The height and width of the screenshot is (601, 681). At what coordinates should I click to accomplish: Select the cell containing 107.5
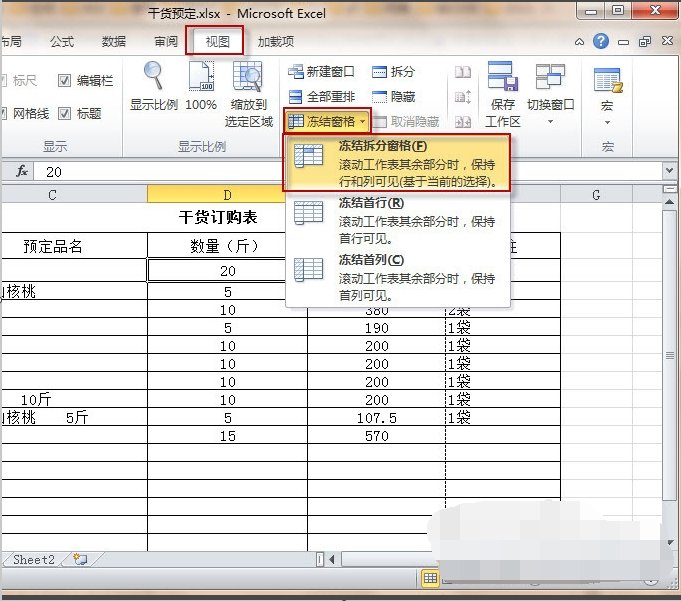[x=377, y=417]
